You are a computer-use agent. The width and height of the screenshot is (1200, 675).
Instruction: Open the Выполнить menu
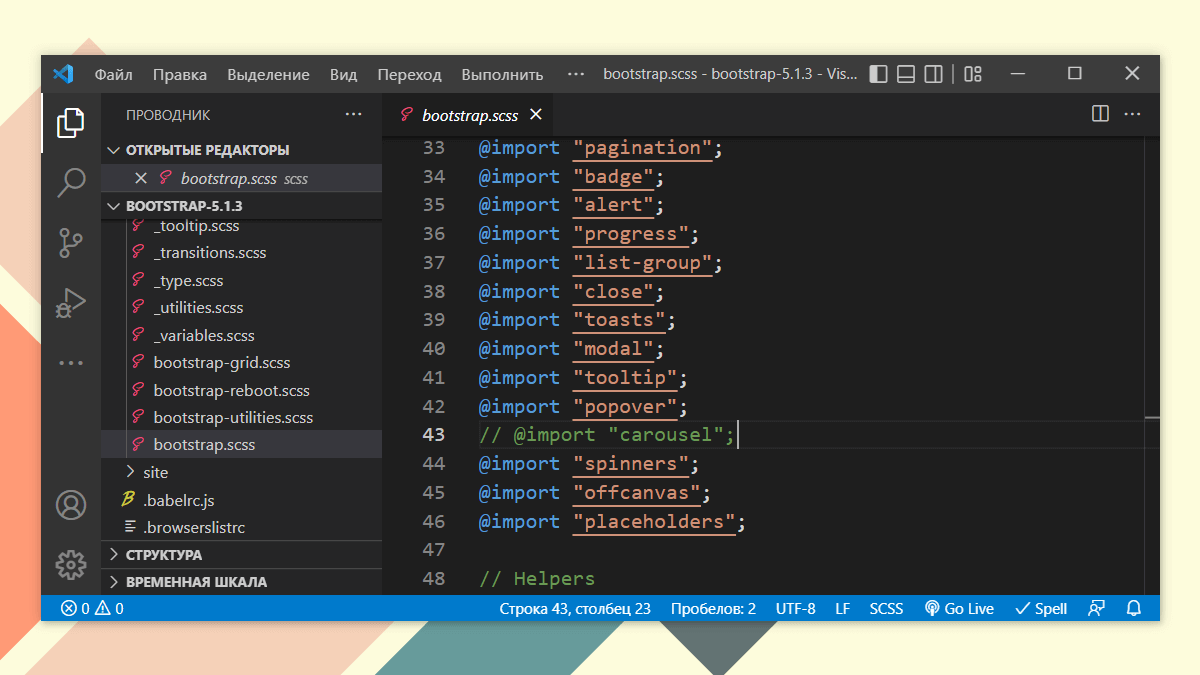click(x=502, y=74)
